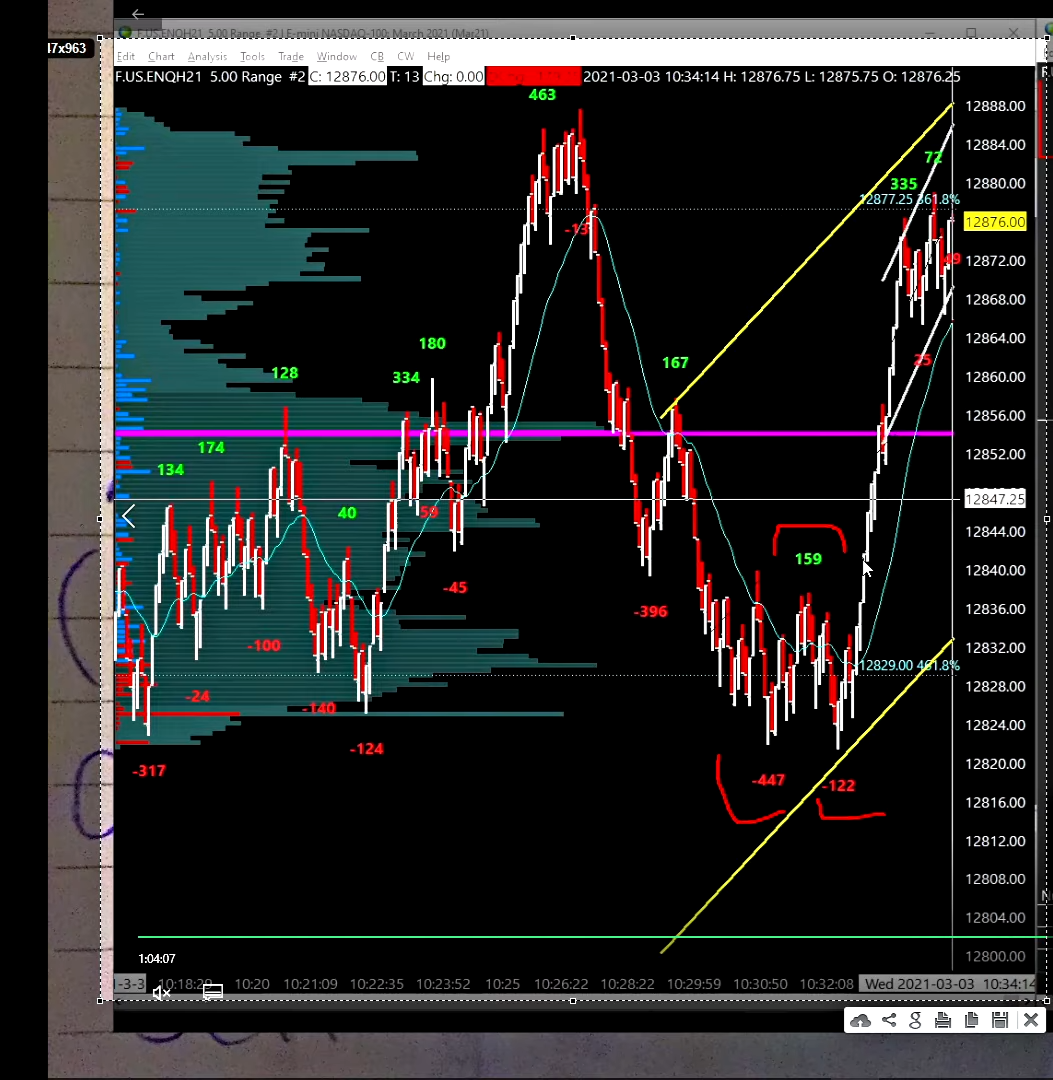Click the red -447 delta value

tap(768, 780)
